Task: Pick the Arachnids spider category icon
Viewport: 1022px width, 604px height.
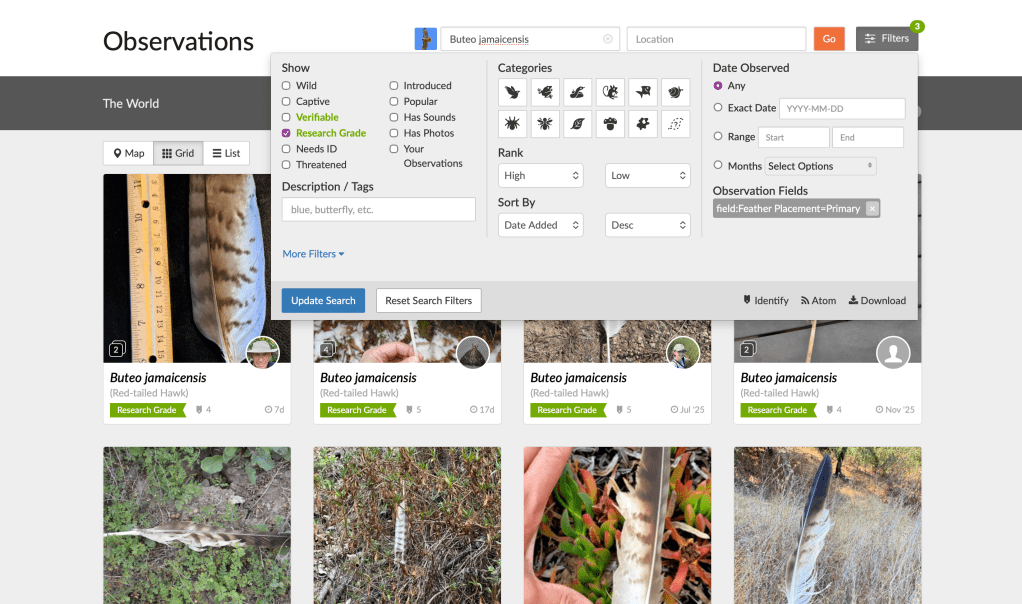Action: [x=513, y=125]
